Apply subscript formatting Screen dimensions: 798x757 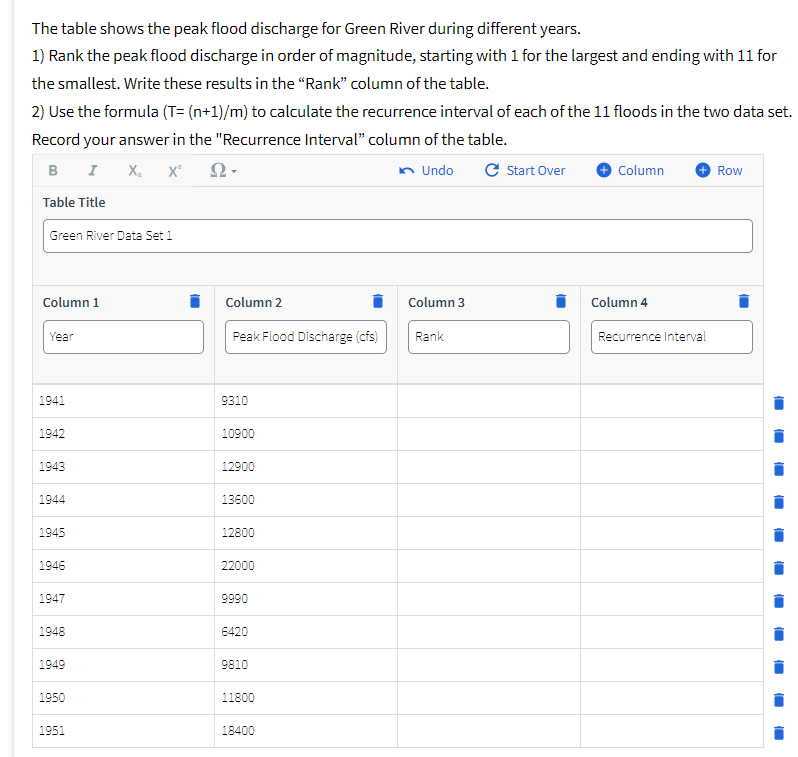pyautogui.click(x=134, y=171)
